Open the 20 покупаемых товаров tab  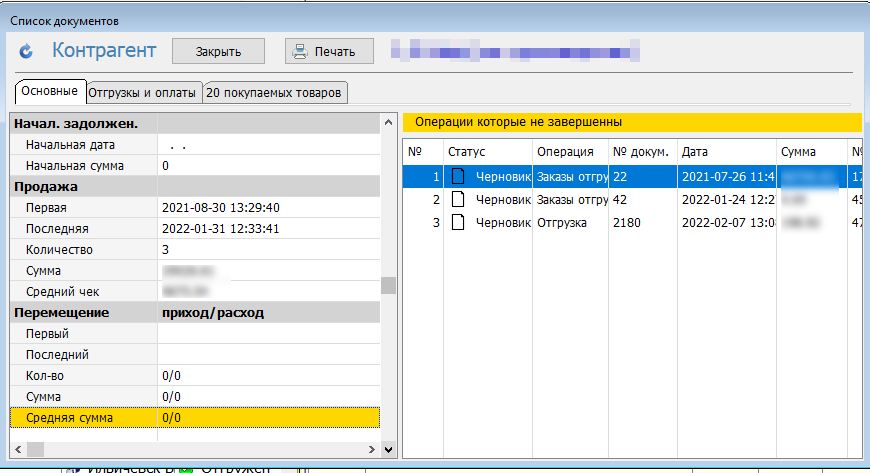tap(274, 93)
